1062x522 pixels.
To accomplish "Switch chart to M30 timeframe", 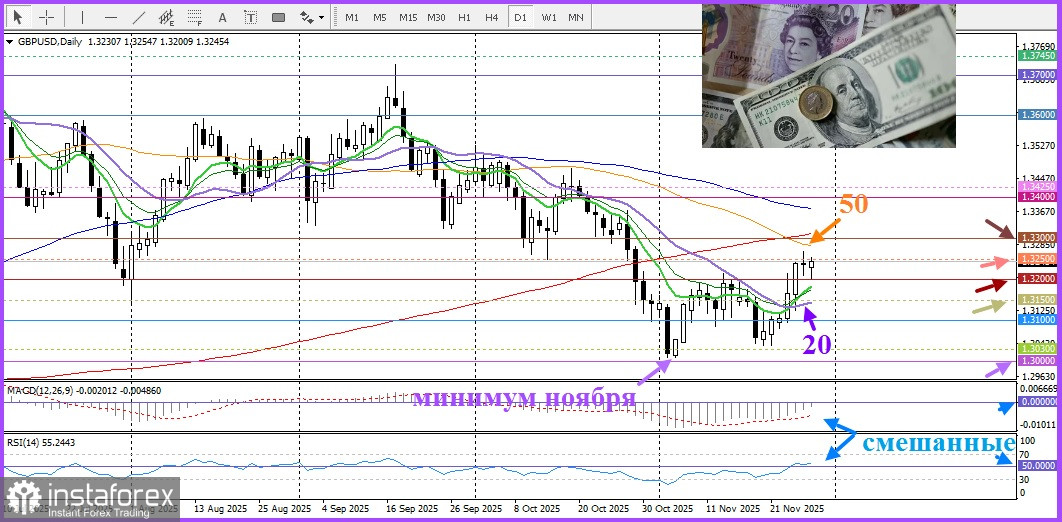I will (x=436, y=17).
